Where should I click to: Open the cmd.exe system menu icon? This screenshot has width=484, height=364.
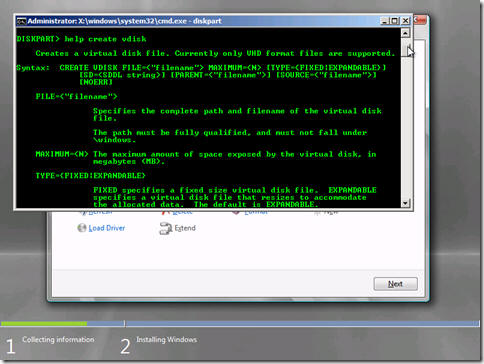21,21
